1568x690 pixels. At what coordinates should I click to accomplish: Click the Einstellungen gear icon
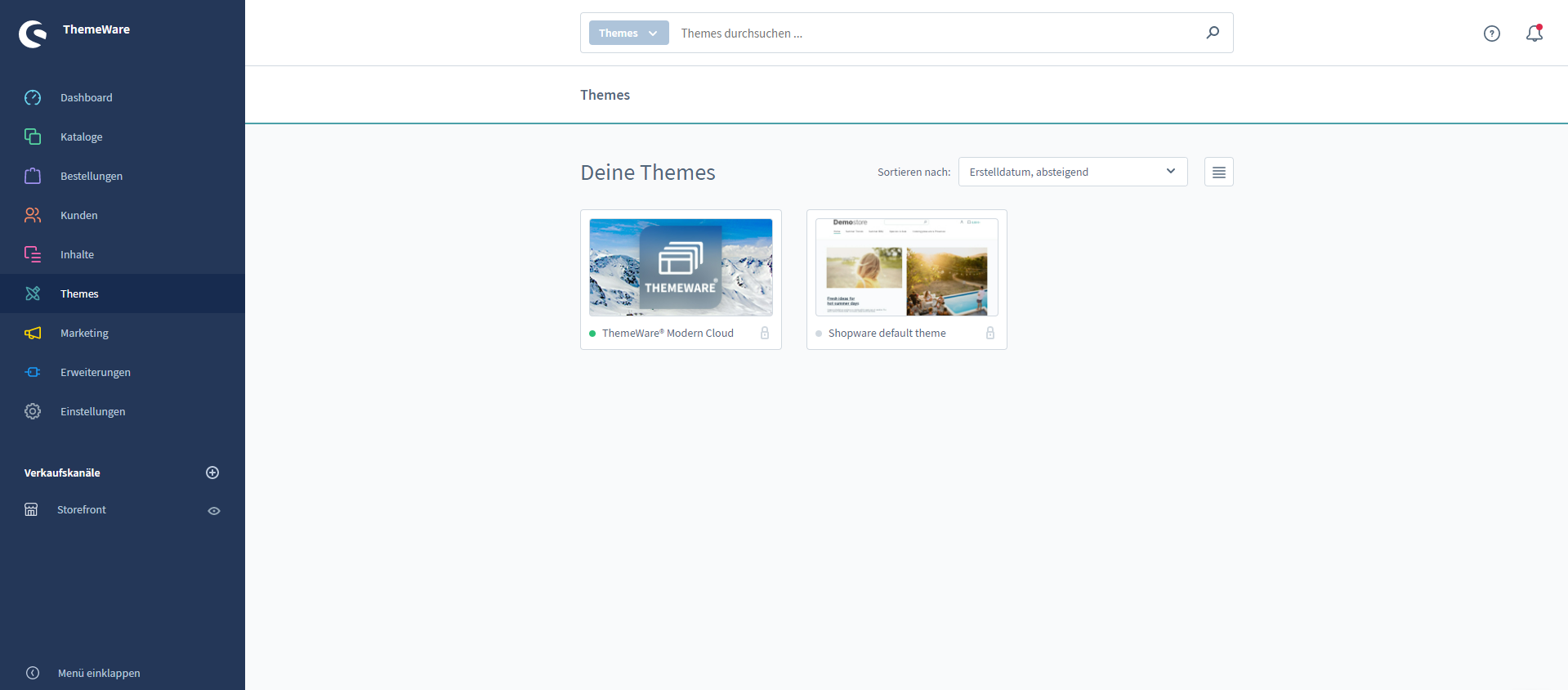point(33,411)
